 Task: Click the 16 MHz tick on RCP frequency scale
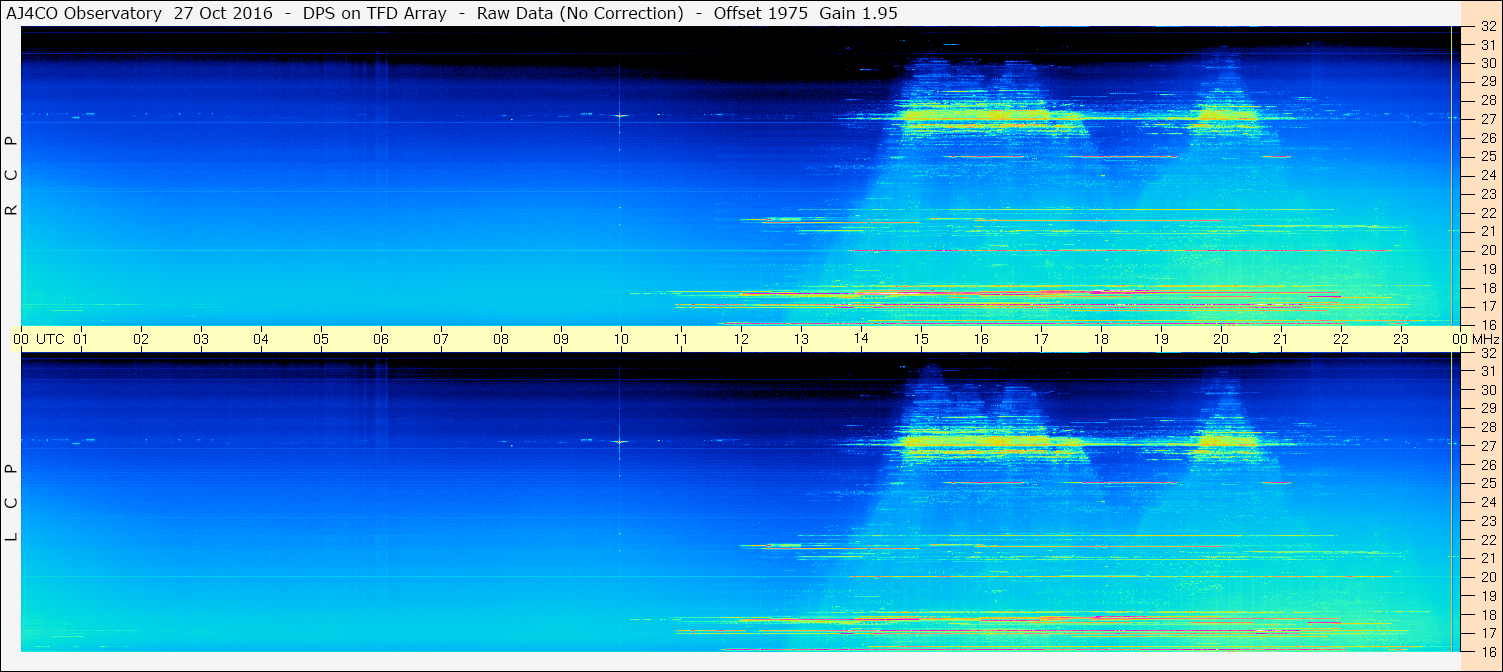[x=1488, y=324]
